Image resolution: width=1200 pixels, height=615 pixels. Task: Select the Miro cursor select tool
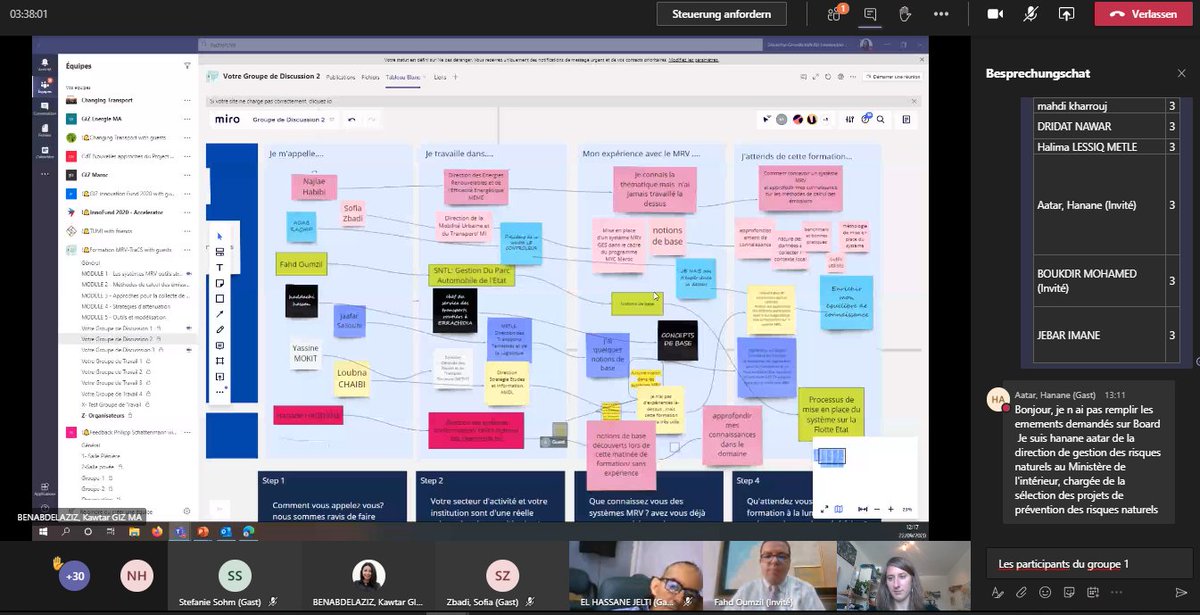(x=220, y=237)
